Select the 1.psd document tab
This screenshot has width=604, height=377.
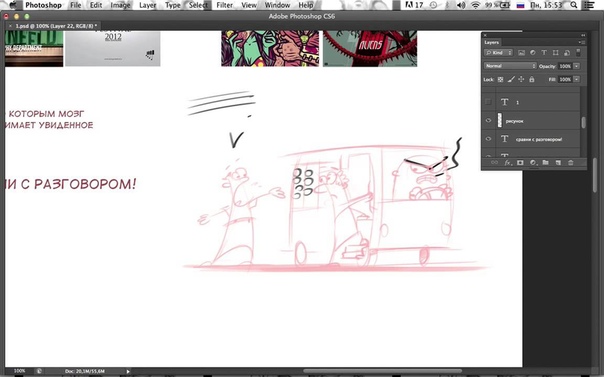53,26
